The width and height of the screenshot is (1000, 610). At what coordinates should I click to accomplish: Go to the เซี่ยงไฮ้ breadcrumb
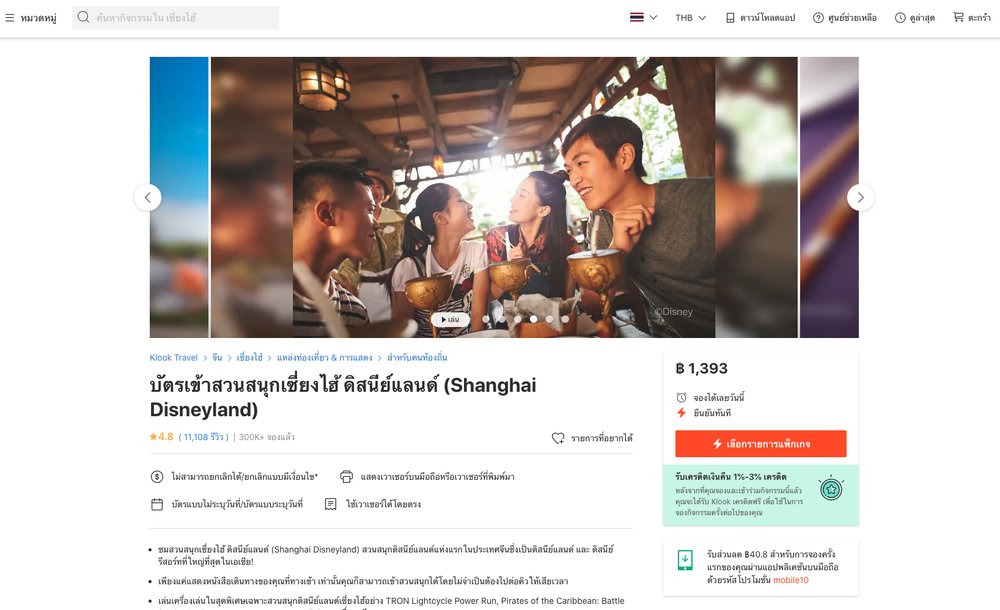click(x=249, y=358)
